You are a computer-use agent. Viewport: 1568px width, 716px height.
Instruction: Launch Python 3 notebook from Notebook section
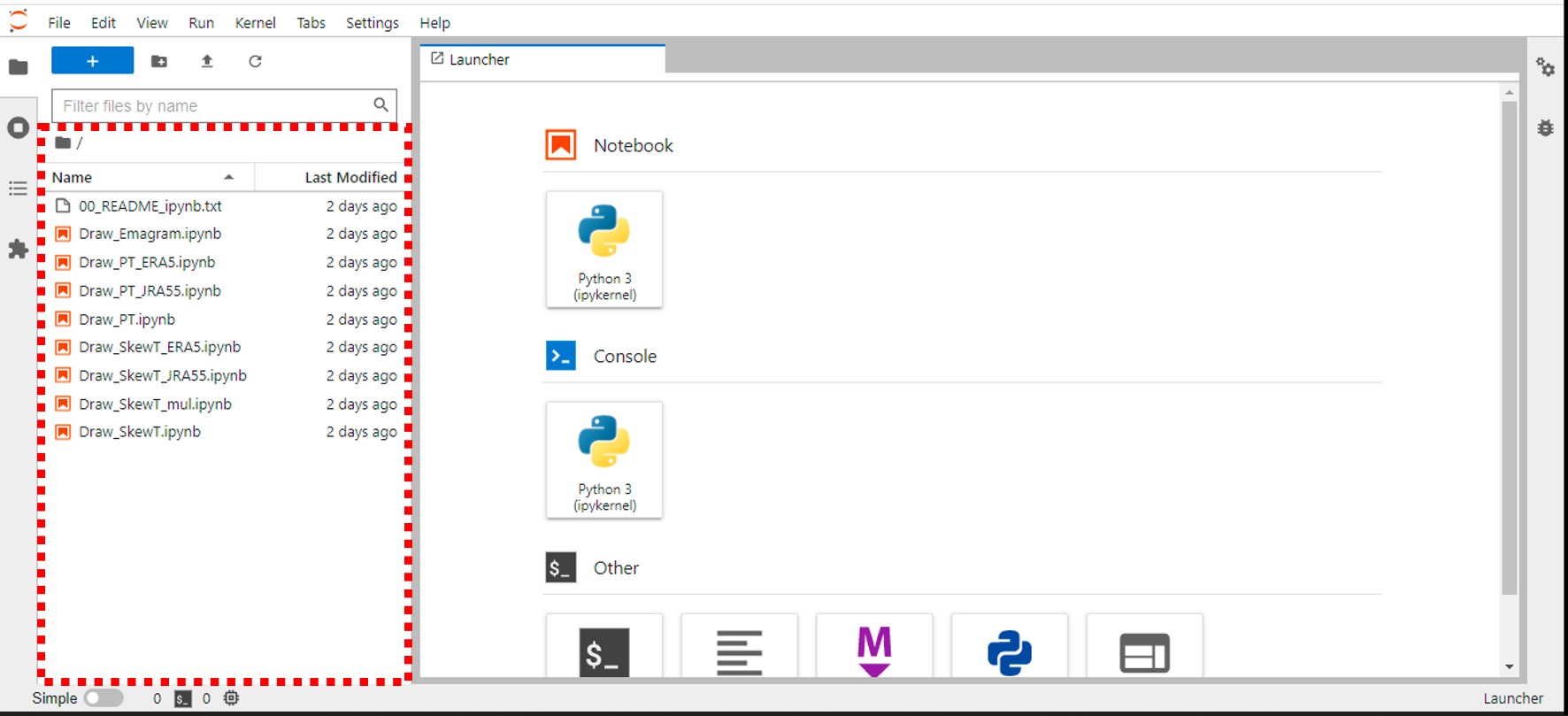click(x=604, y=250)
